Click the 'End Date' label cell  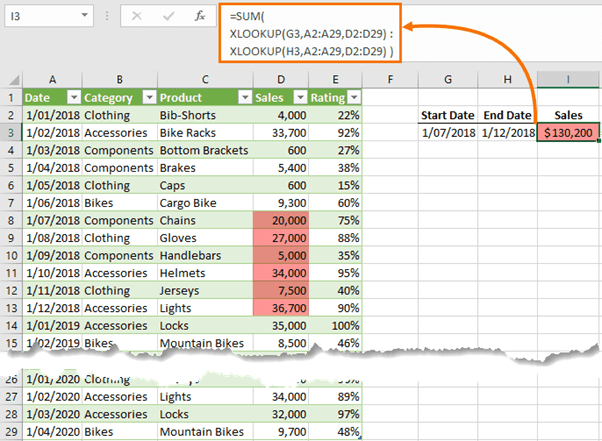pos(507,115)
